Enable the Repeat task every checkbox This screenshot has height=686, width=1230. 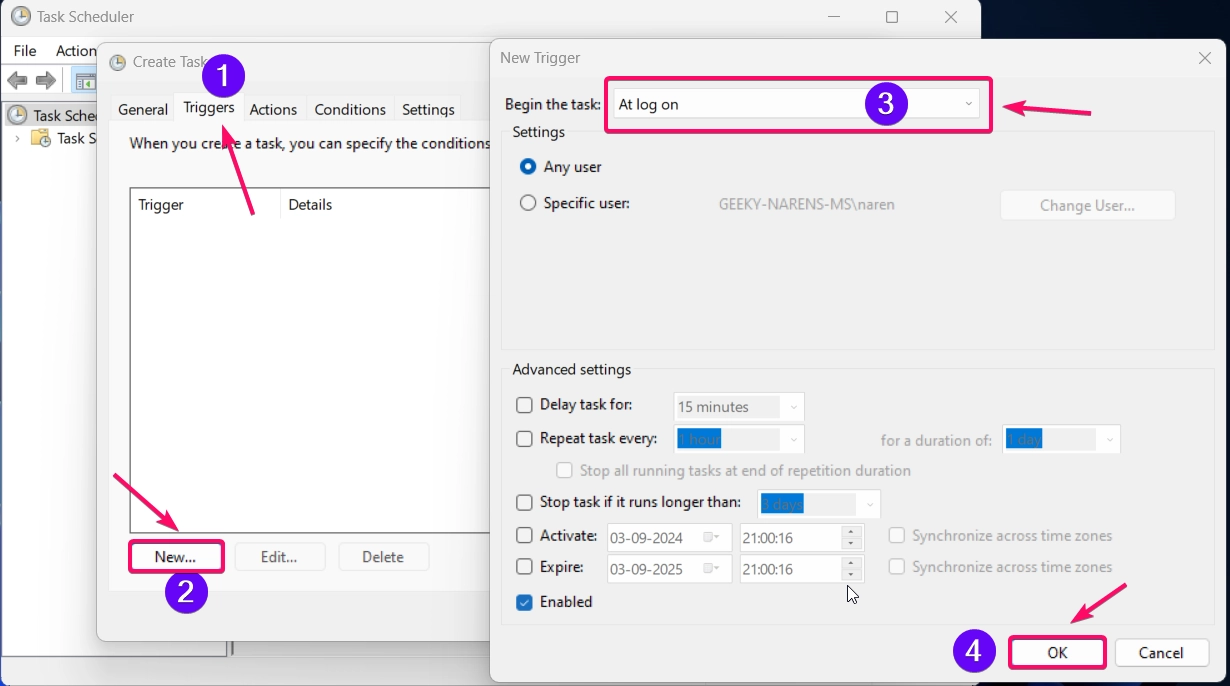[x=524, y=438]
